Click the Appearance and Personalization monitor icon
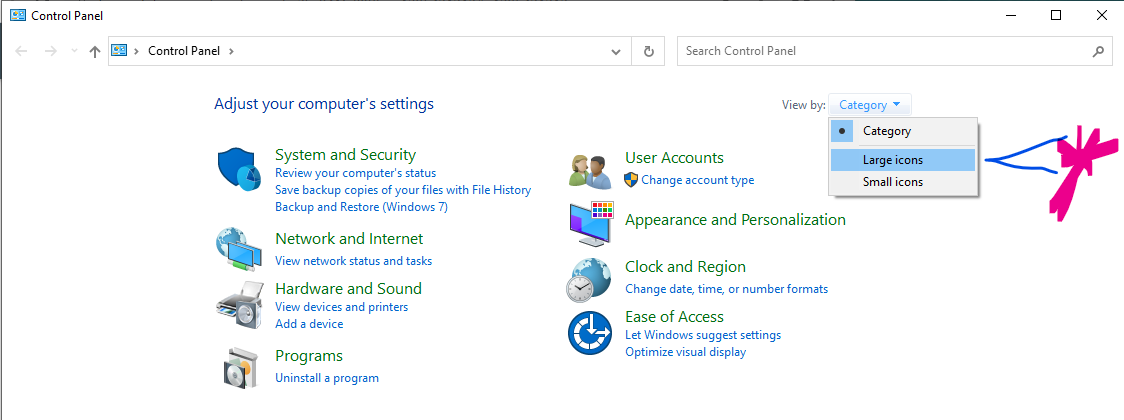The height and width of the screenshot is (420, 1124). (590, 224)
